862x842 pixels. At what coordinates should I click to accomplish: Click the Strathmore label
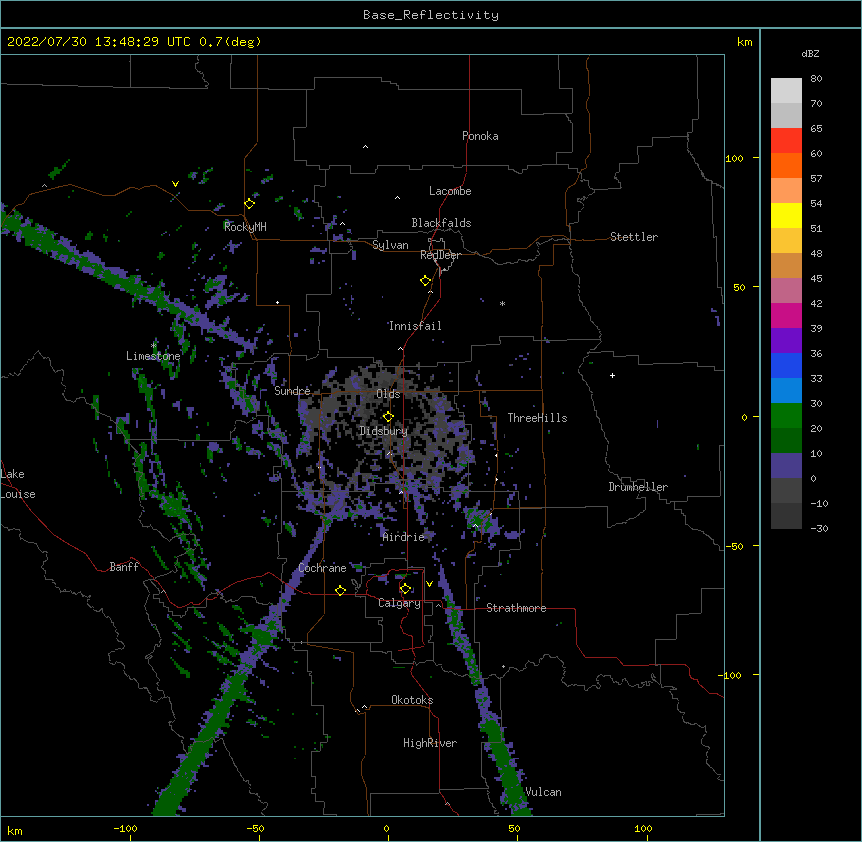[x=516, y=608]
